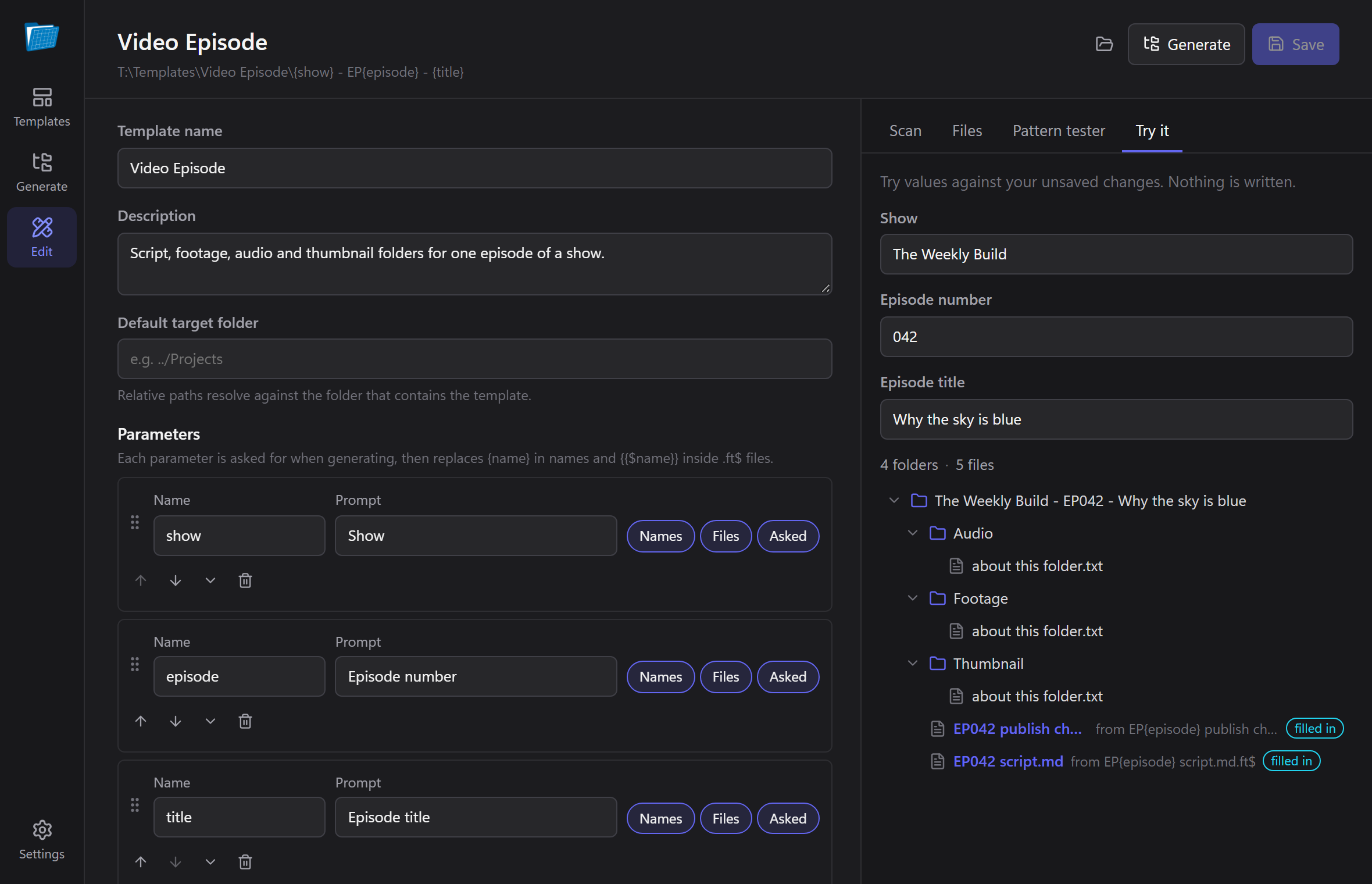This screenshot has width=1372, height=884.
Task: Expand title parameter details chevron
Action: (210, 862)
